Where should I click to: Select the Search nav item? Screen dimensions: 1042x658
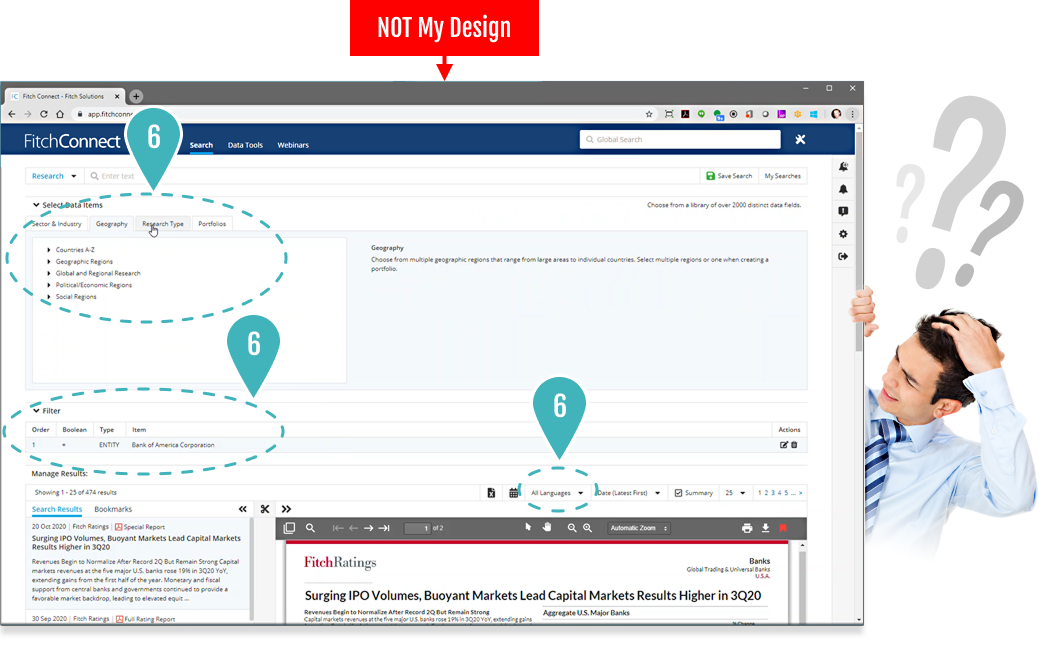pos(201,145)
